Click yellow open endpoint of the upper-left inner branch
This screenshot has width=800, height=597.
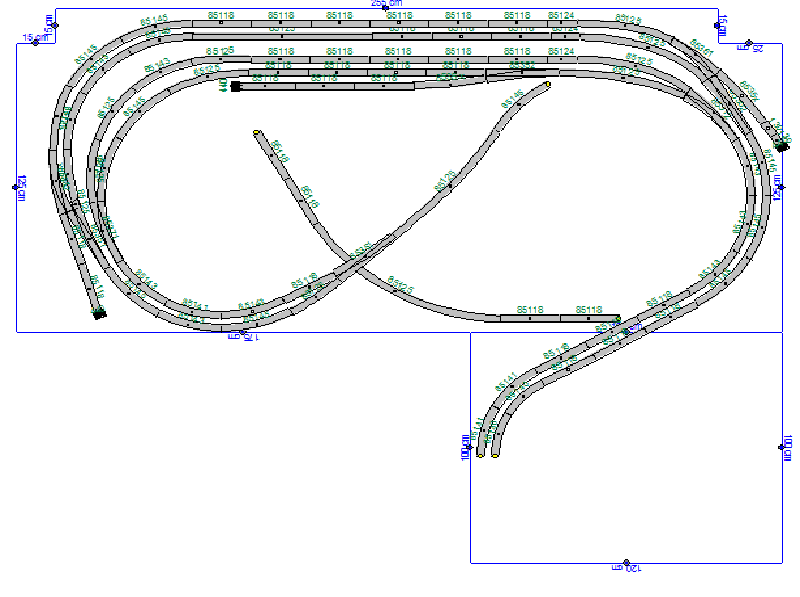click(257, 133)
